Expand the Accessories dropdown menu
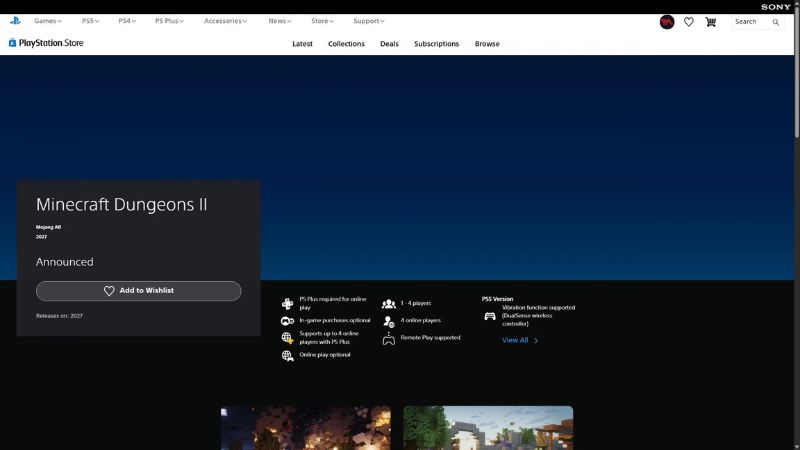Viewport: 800px width, 450px height. pos(226,21)
